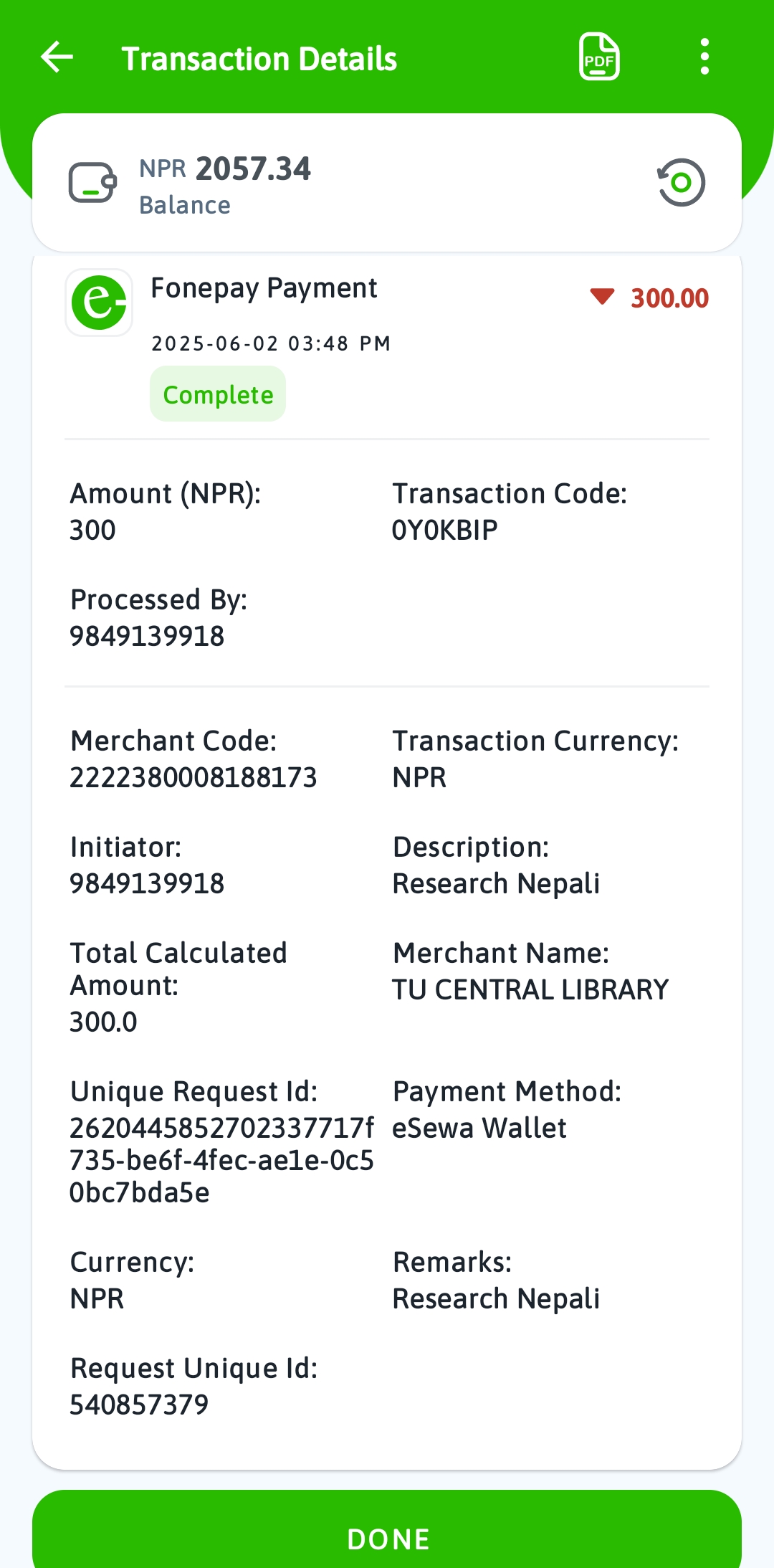Tap the Fonepay Payment heading
The width and height of the screenshot is (774, 1568).
[x=264, y=288]
